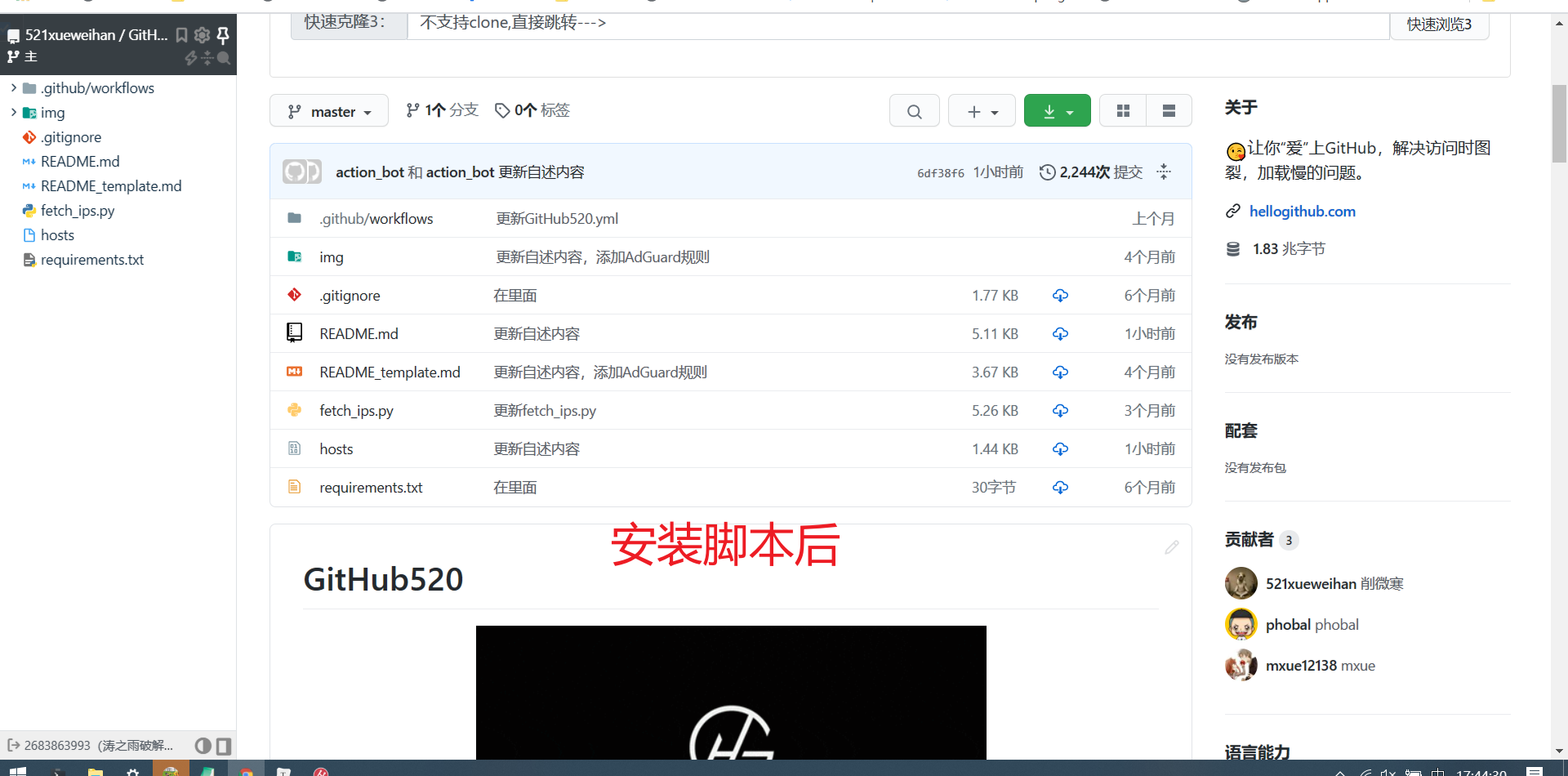Open contributor mxue12138 profile

point(1302,666)
